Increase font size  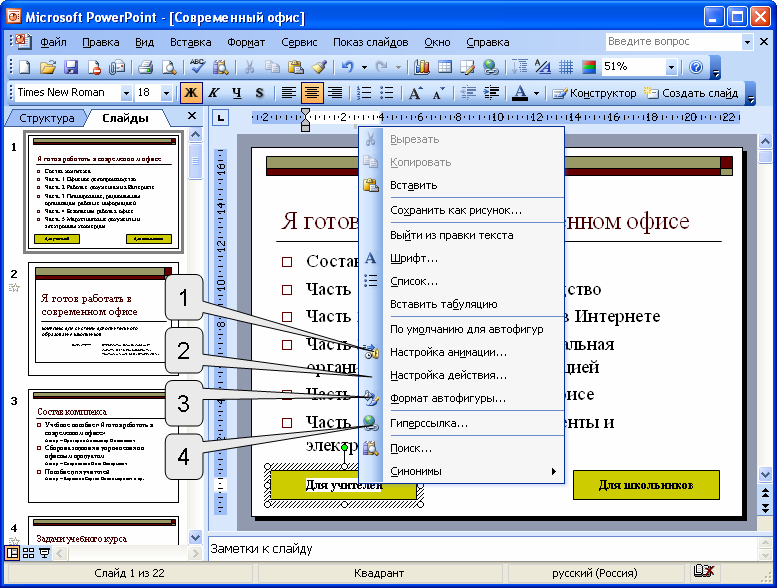tap(415, 93)
